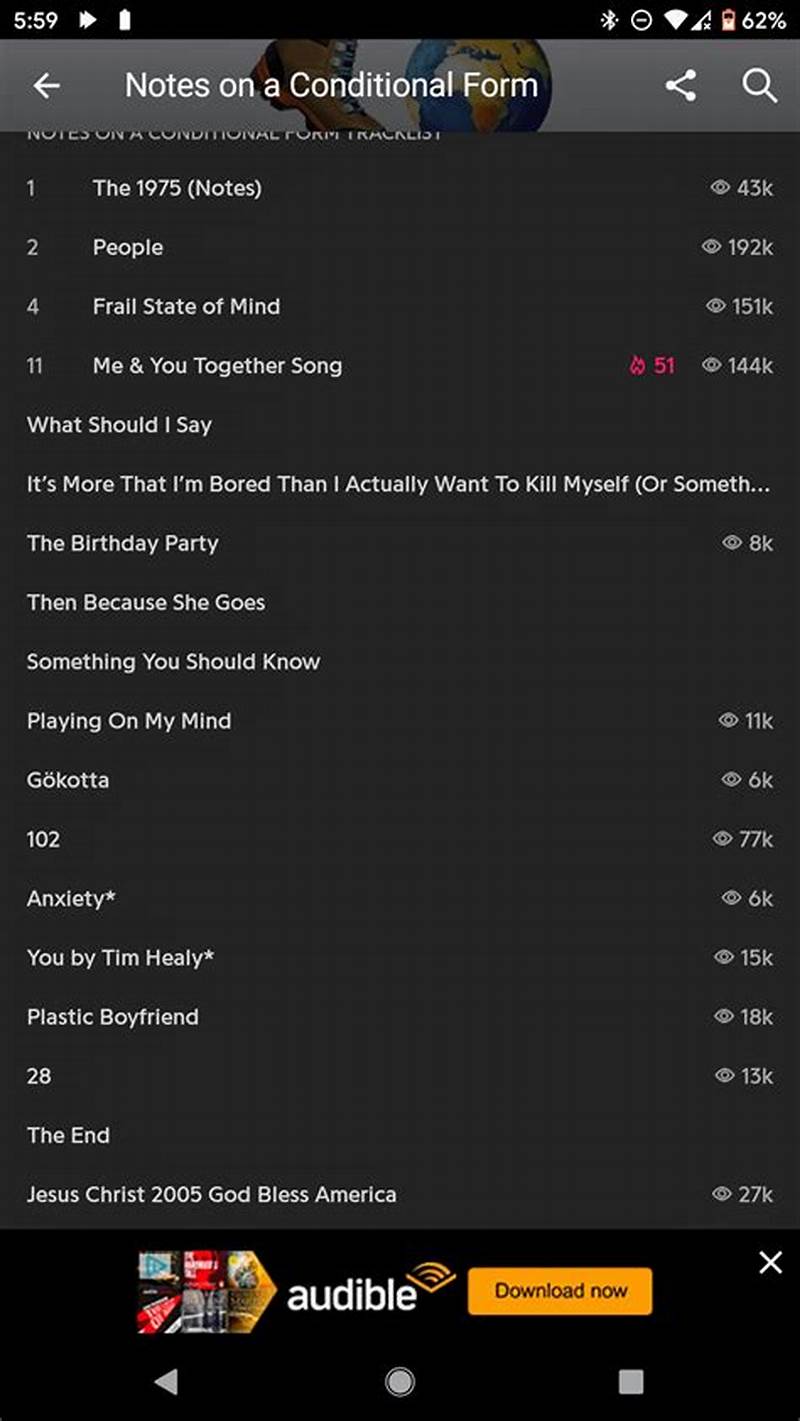Open the track Gökotta
Viewport: 800px width, 1421px height.
click(67, 780)
